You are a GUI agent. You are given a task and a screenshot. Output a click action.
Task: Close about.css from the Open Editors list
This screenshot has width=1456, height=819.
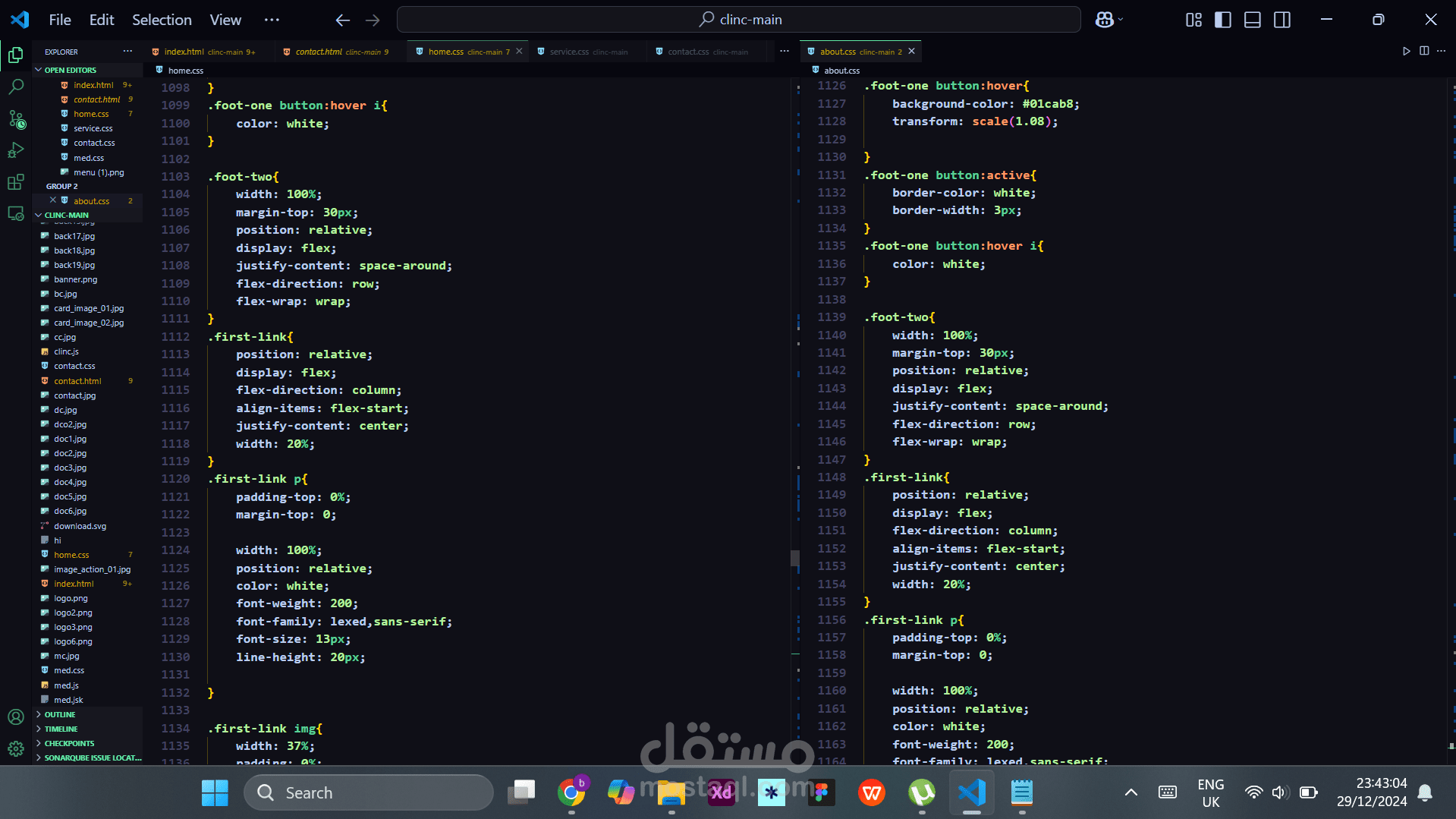52,200
